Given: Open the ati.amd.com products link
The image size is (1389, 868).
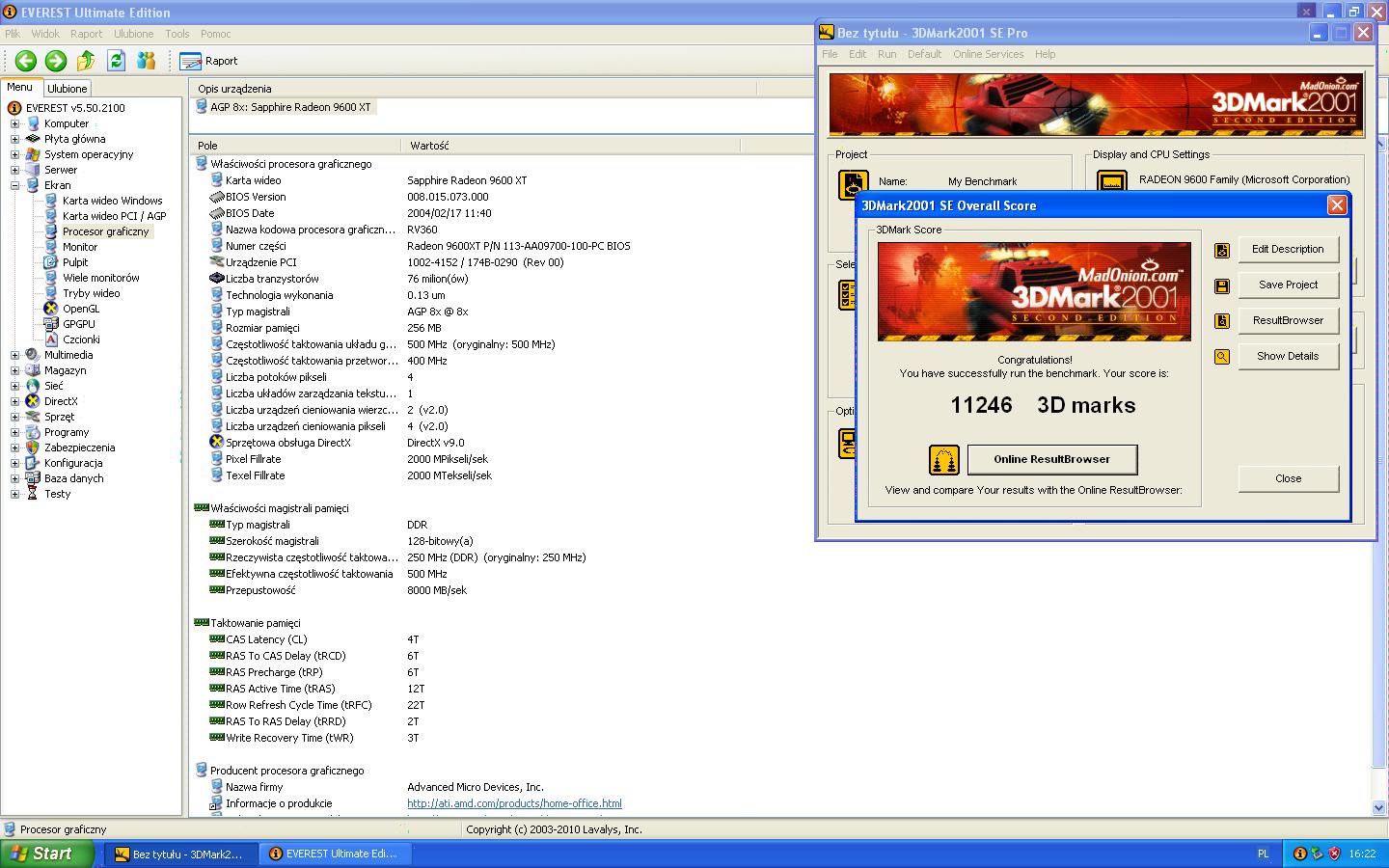Looking at the screenshot, I should pos(515,803).
